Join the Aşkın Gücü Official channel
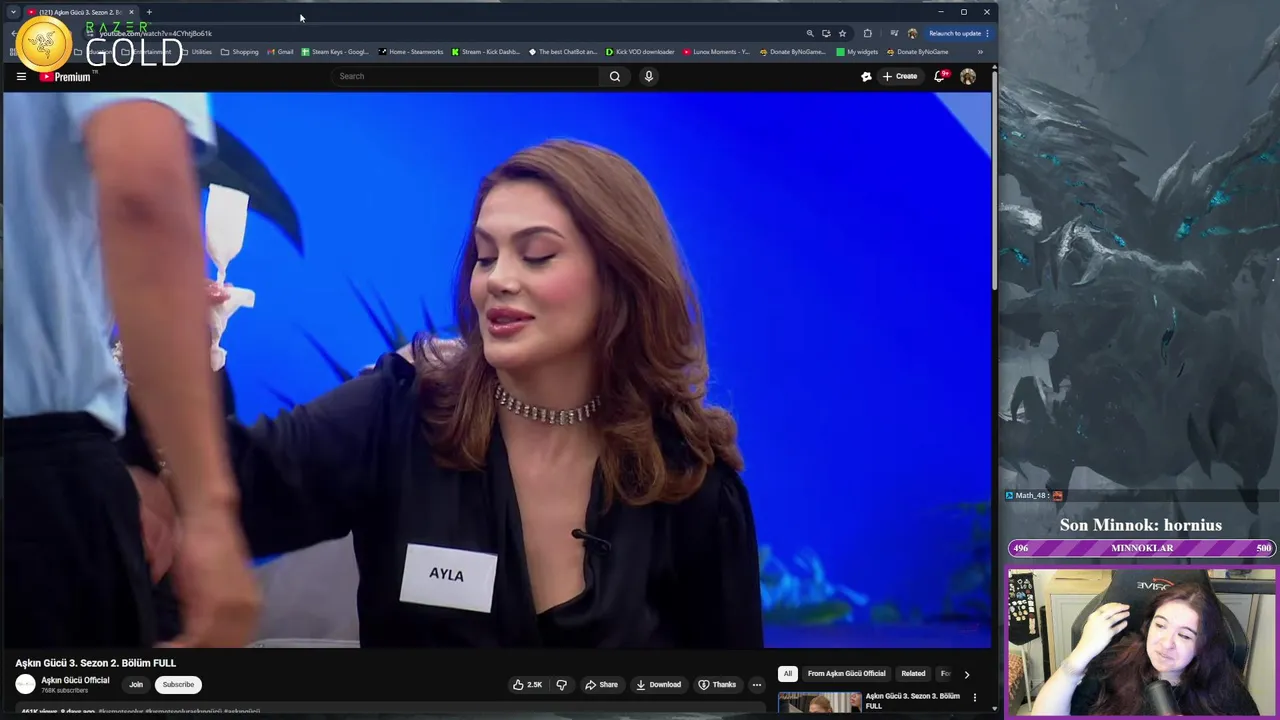 pyautogui.click(x=136, y=685)
